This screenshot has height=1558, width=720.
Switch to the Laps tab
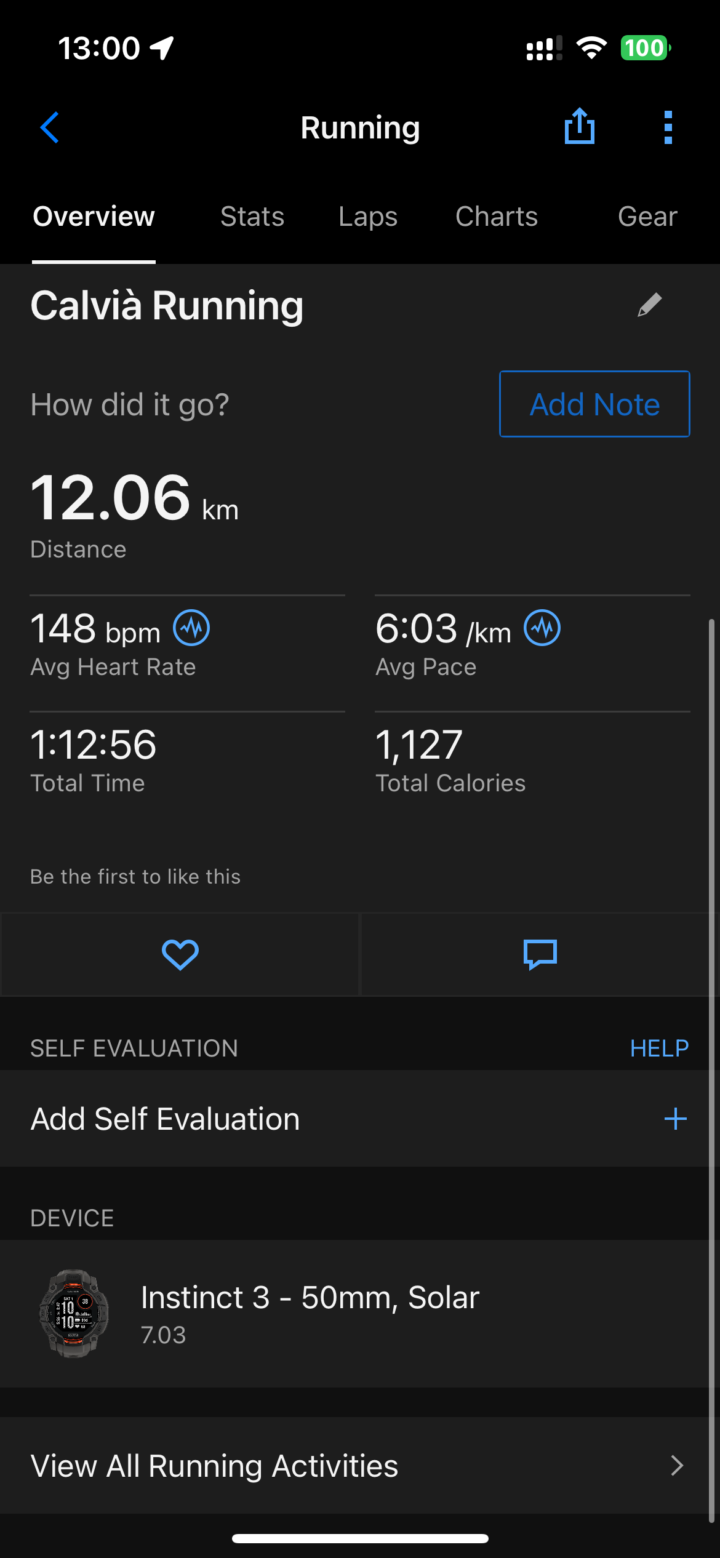(x=368, y=217)
